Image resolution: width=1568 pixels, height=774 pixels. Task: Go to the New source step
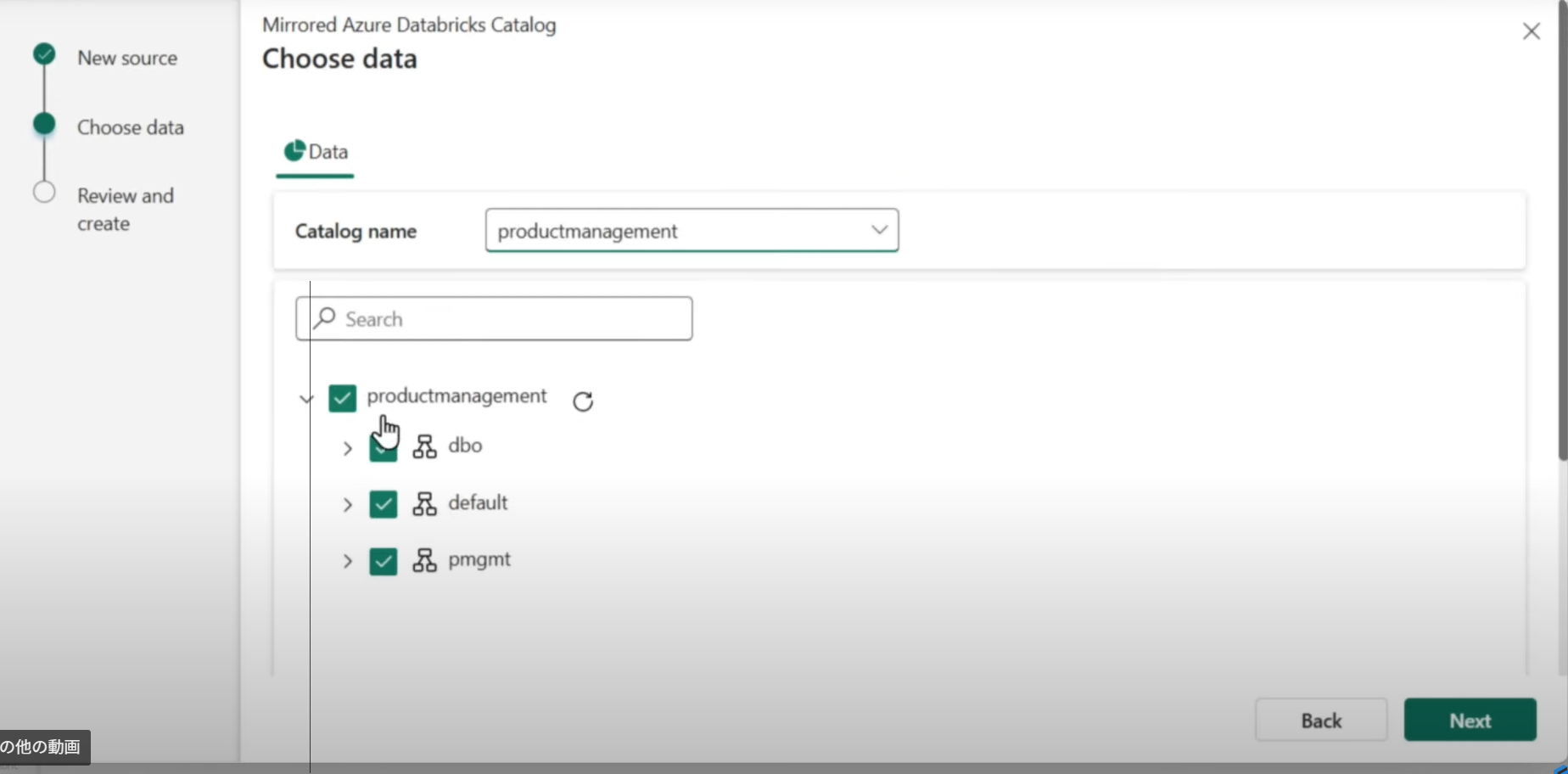coord(127,58)
